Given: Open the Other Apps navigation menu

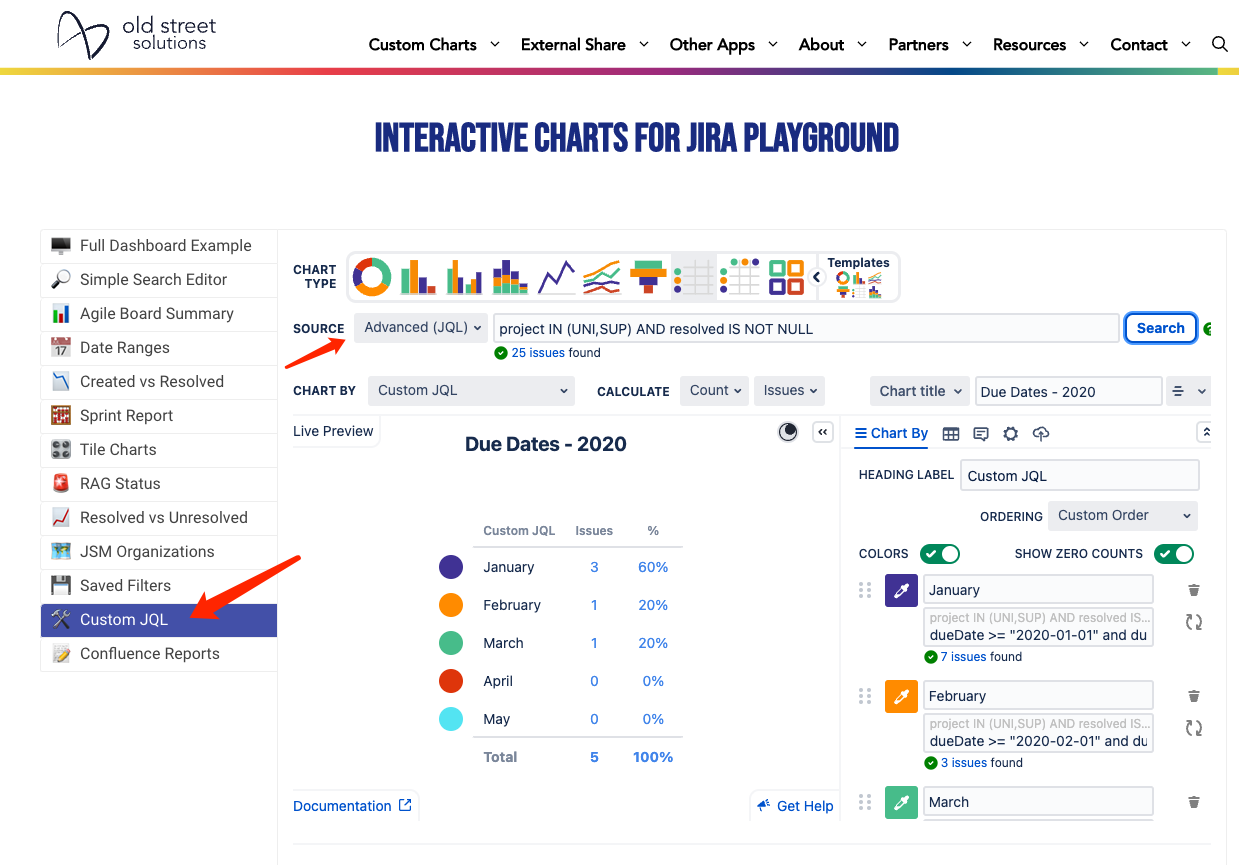Looking at the screenshot, I should (724, 44).
